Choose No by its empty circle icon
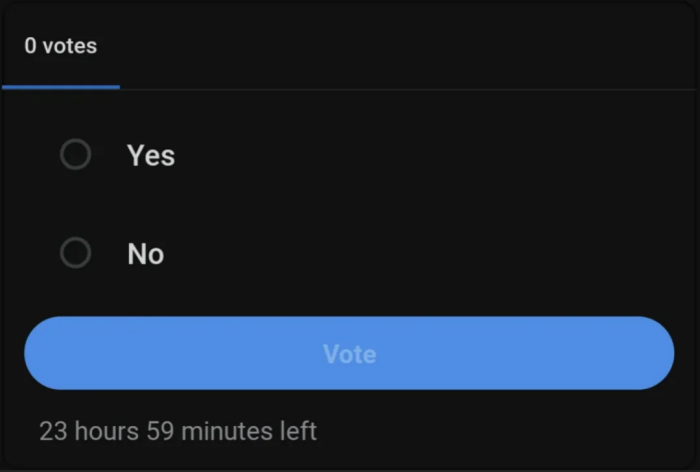 coord(76,254)
